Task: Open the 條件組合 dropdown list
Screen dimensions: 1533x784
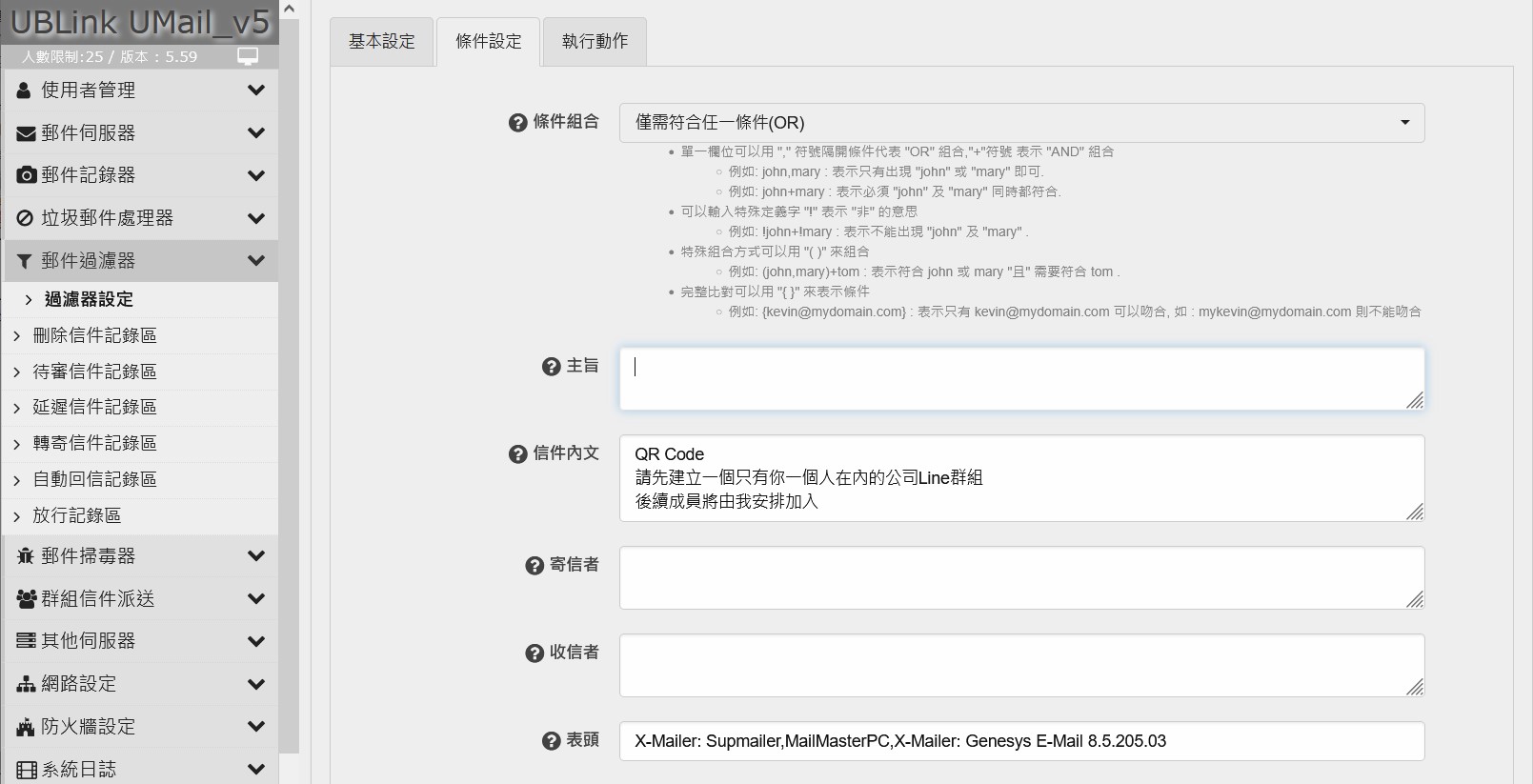Action: click(x=1021, y=123)
